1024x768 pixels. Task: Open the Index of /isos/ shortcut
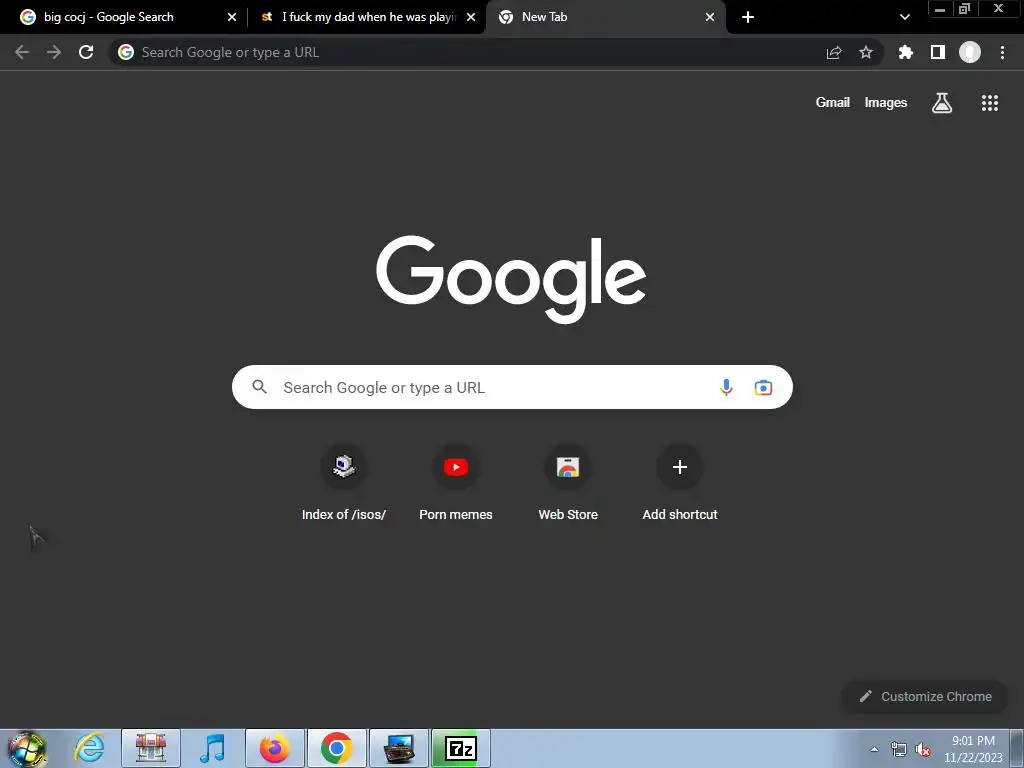click(x=344, y=483)
